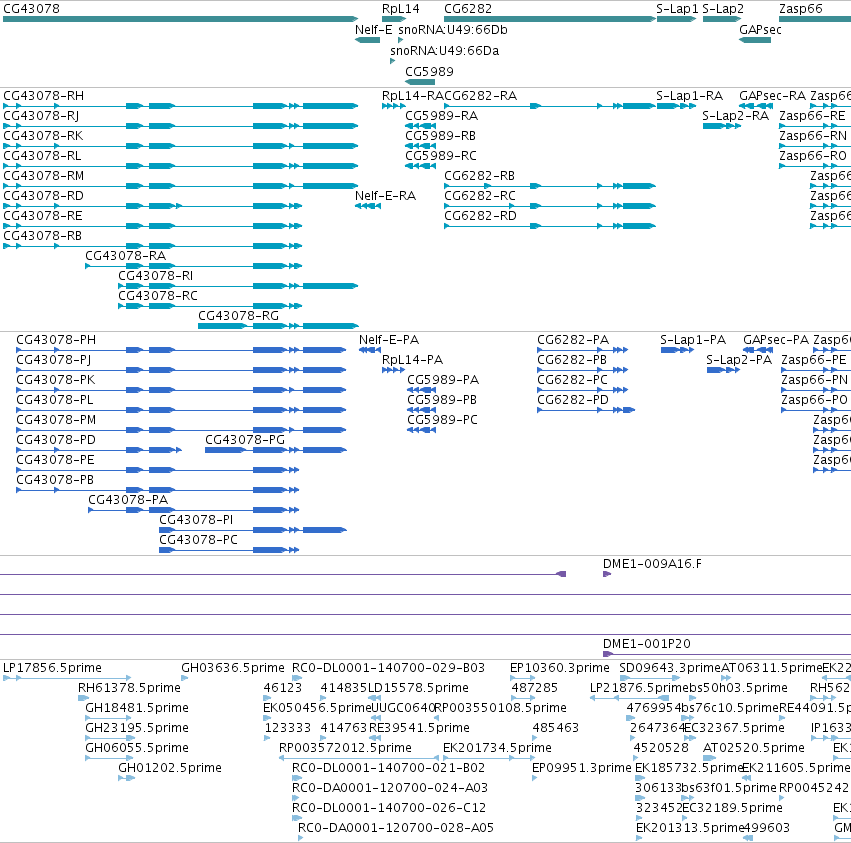Screen dimensions: 851x843
Task: Click the GAPsec-RA transcript label
Action: point(772,96)
